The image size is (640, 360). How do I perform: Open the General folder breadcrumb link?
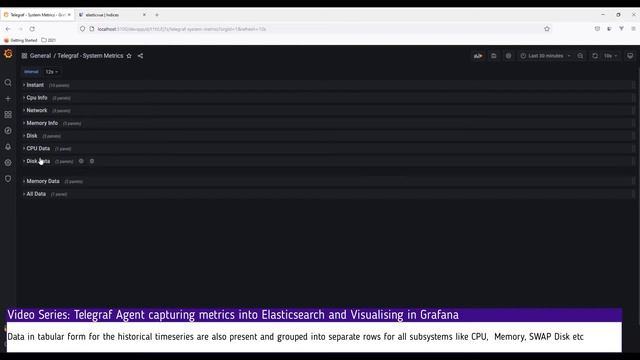click(40, 56)
